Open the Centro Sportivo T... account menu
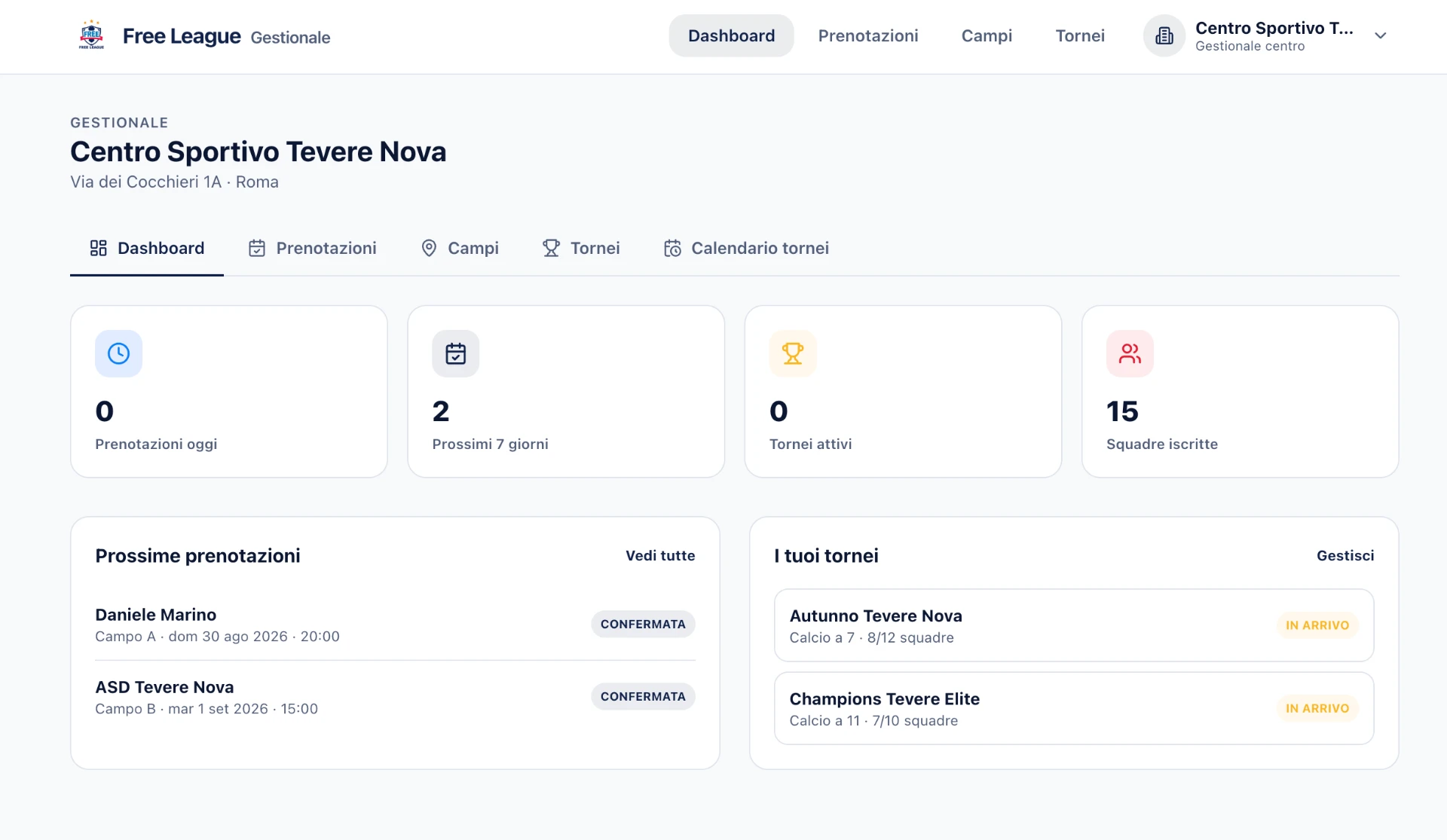This screenshot has height=840, width=1447. [x=1266, y=35]
